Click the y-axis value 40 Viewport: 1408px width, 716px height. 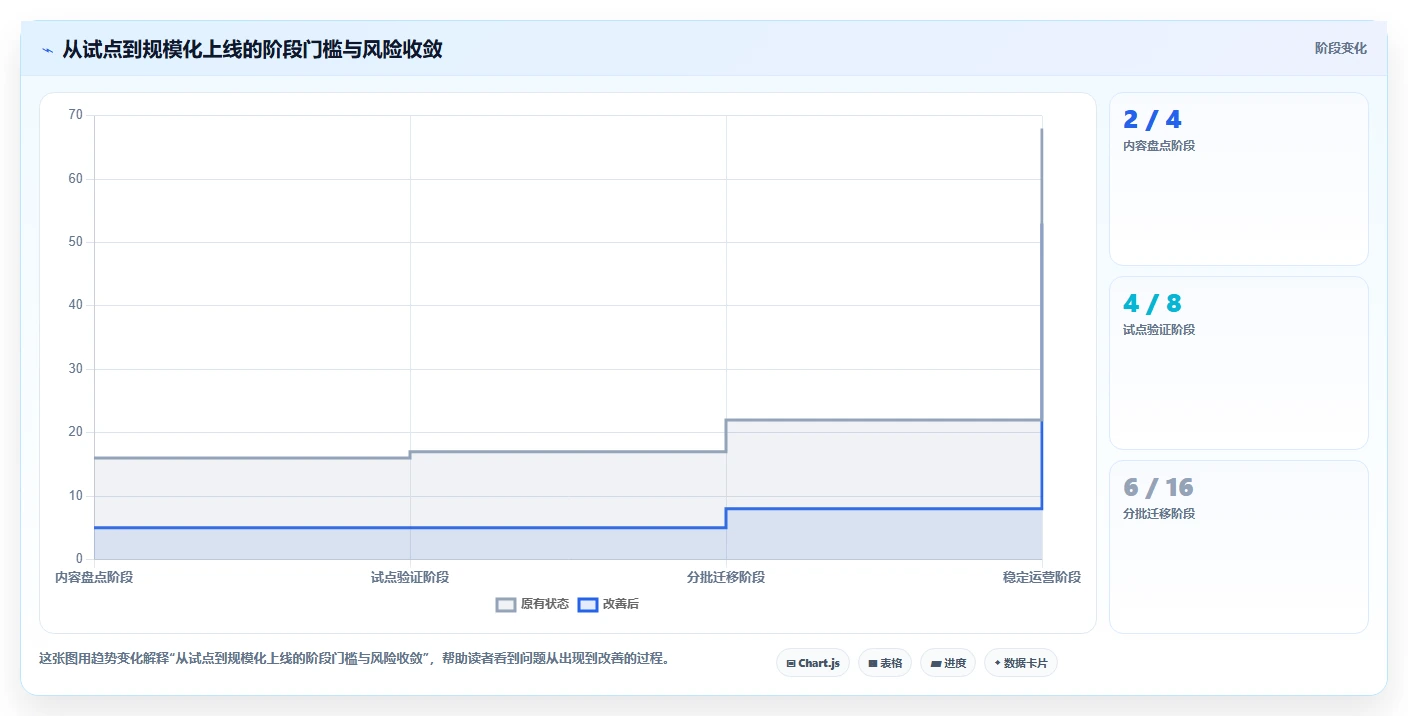click(76, 305)
